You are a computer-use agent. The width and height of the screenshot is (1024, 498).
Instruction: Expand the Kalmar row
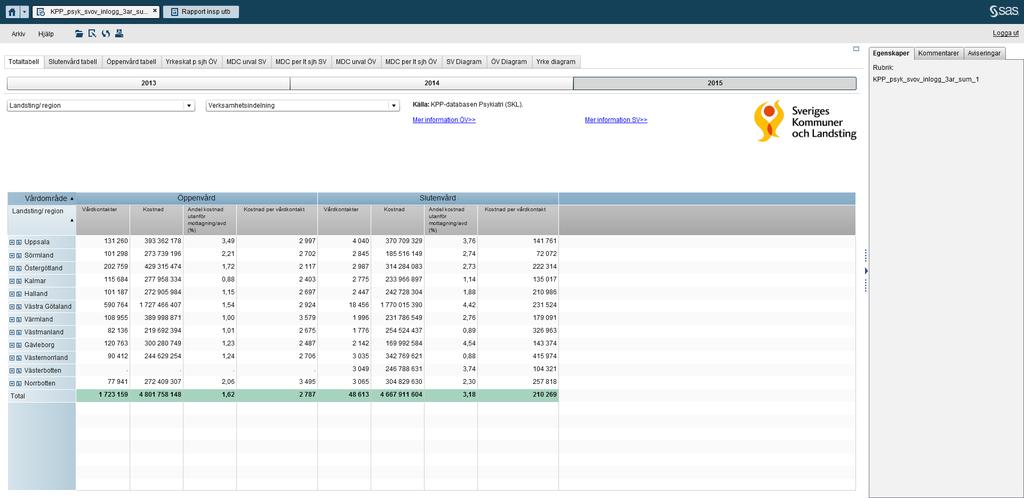pyautogui.click(x=12, y=281)
